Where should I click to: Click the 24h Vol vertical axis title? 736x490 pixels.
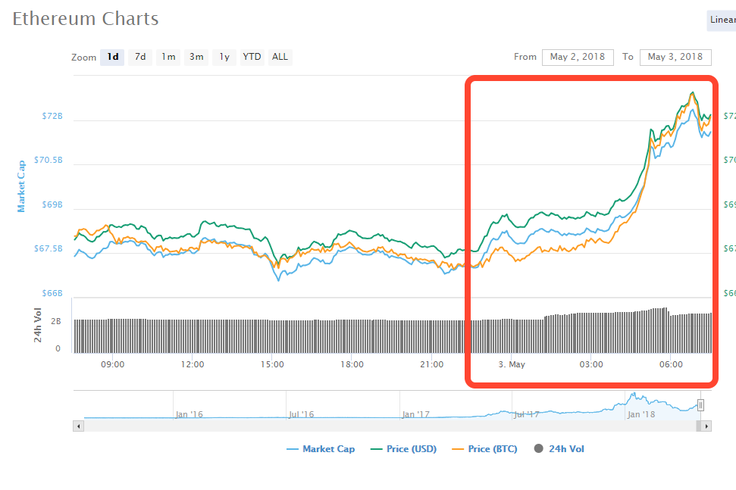38,325
